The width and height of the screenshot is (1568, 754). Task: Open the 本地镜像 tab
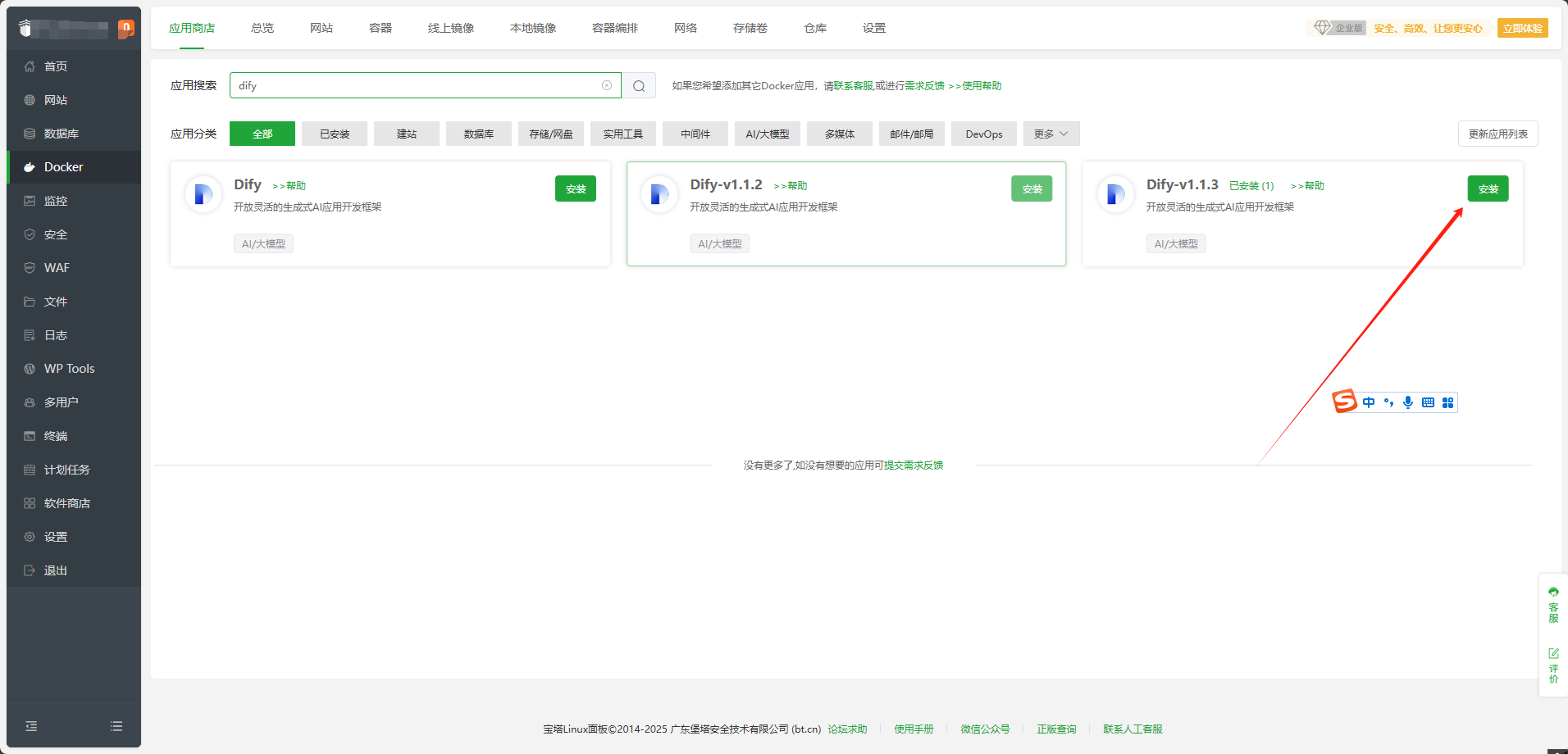pos(533,28)
